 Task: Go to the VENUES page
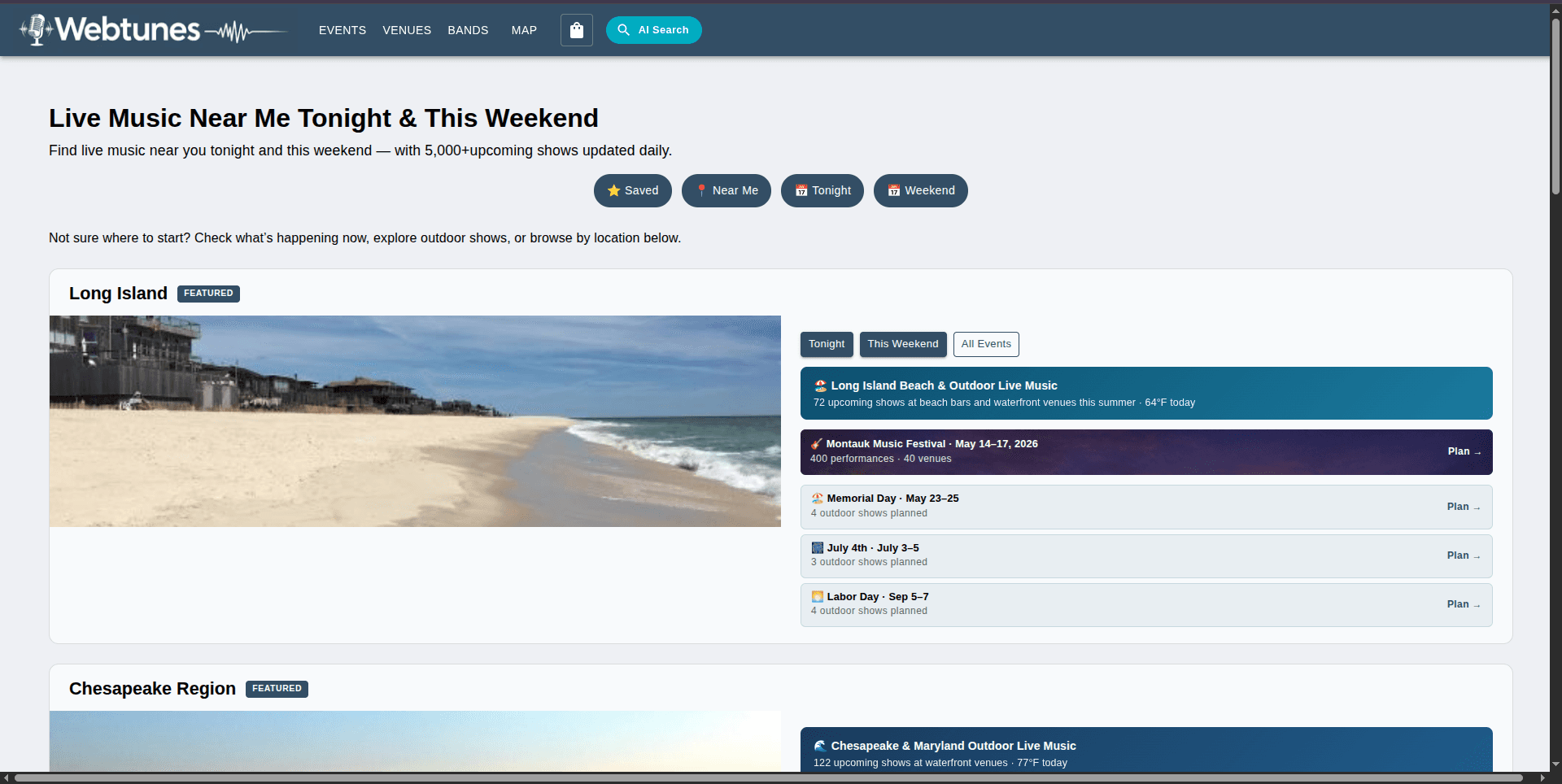point(407,30)
